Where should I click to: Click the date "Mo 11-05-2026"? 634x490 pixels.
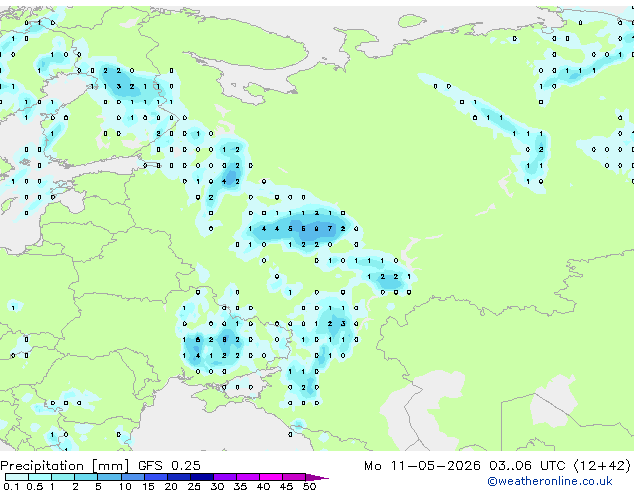point(422,466)
